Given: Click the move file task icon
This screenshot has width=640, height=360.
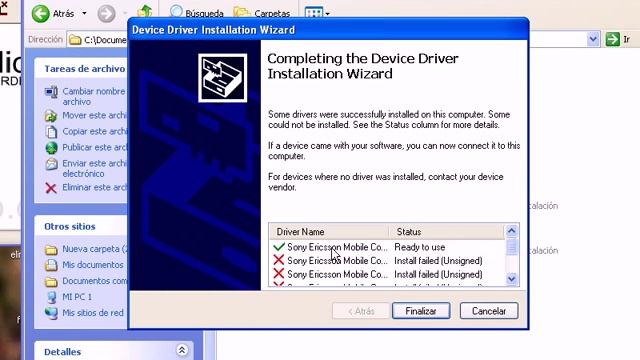Looking at the screenshot, I should (x=51, y=116).
